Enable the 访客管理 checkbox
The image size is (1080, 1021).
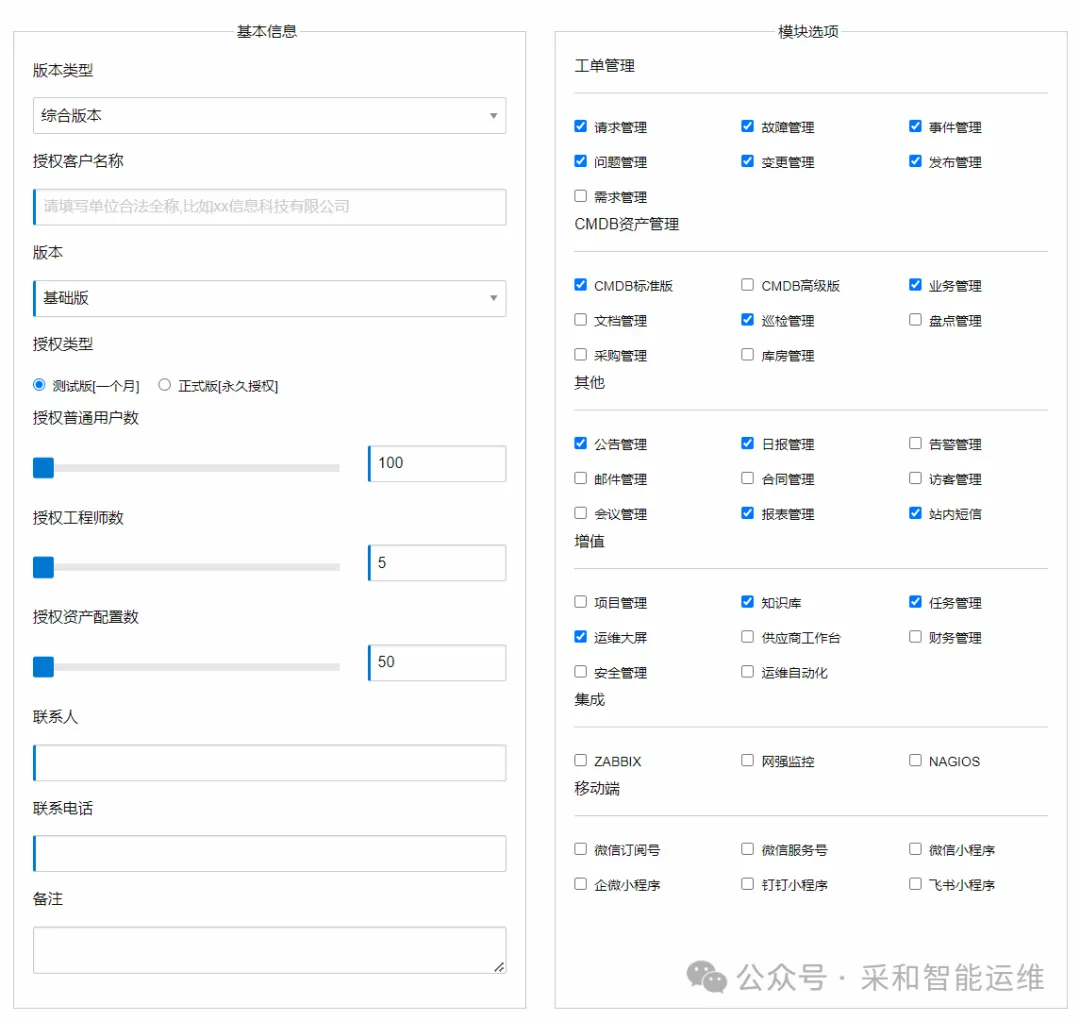pyautogui.click(x=915, y=478)
